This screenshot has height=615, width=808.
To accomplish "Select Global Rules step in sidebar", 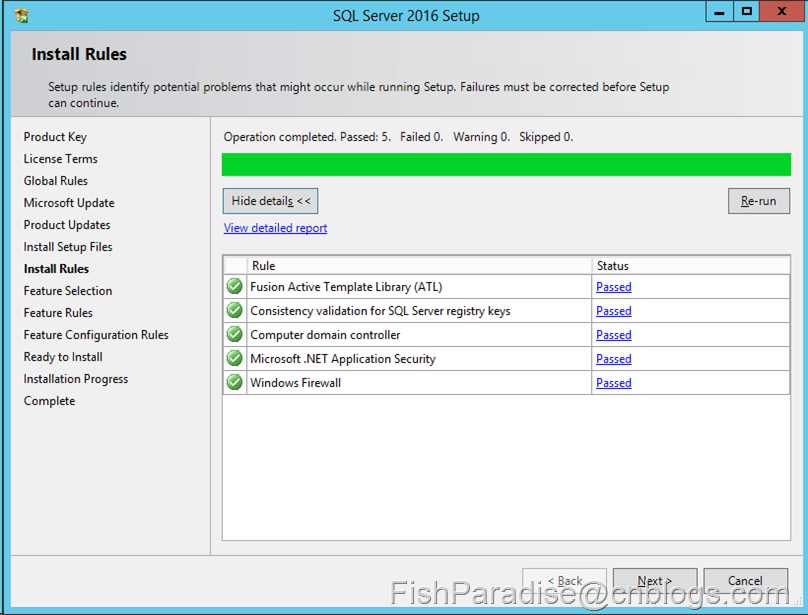I will point(56,181).
